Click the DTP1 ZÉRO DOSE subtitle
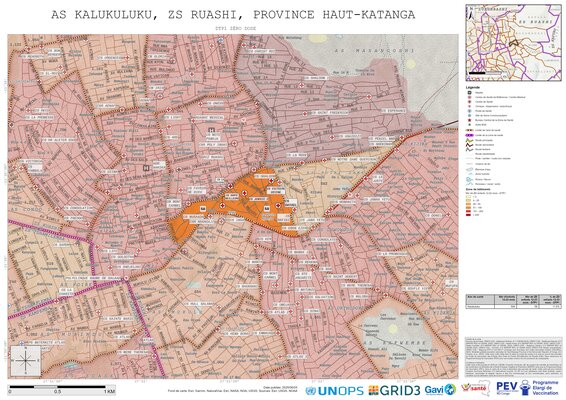 (235, 28)
